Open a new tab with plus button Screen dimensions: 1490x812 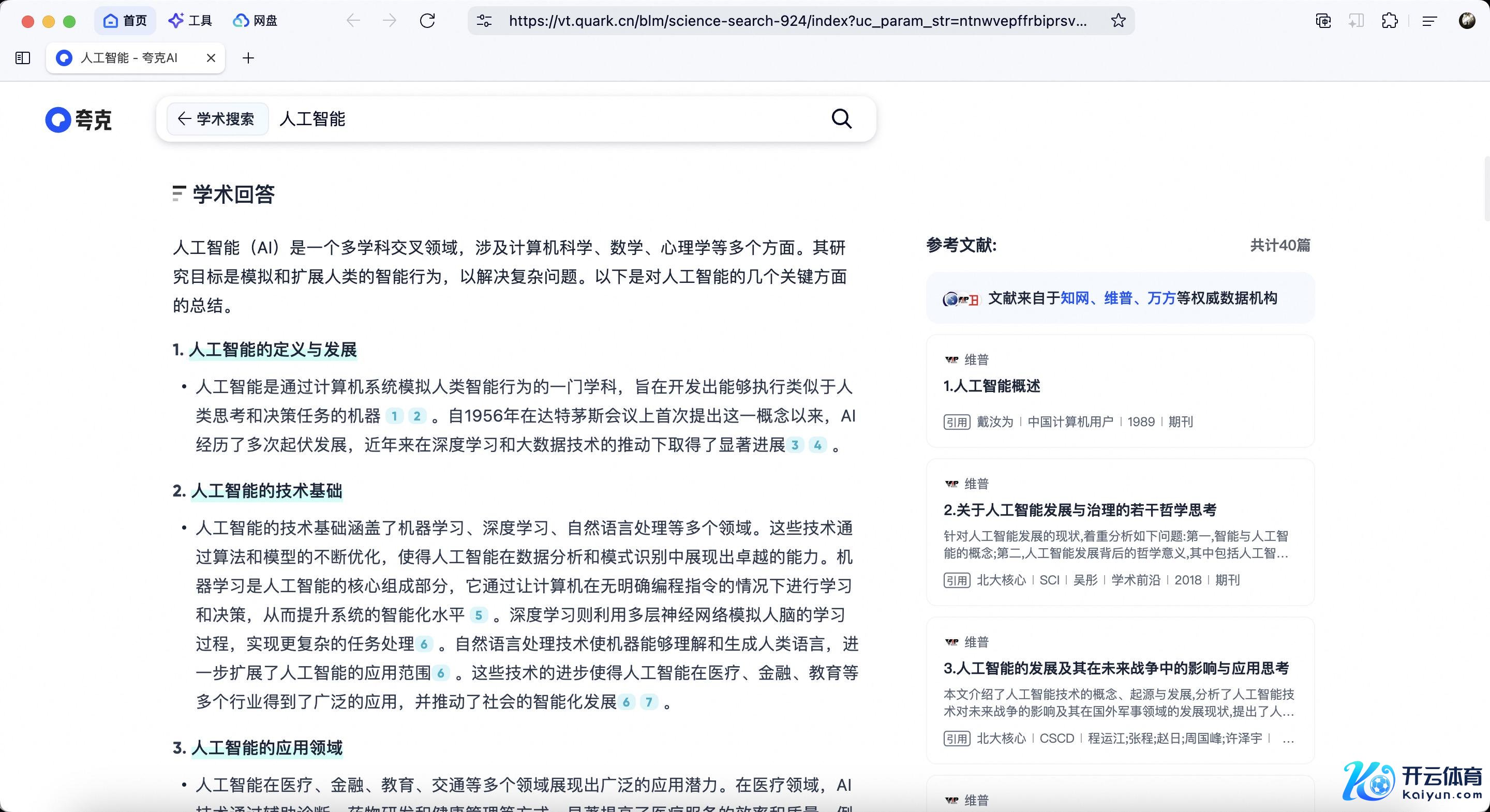click(x=248, y=58)
